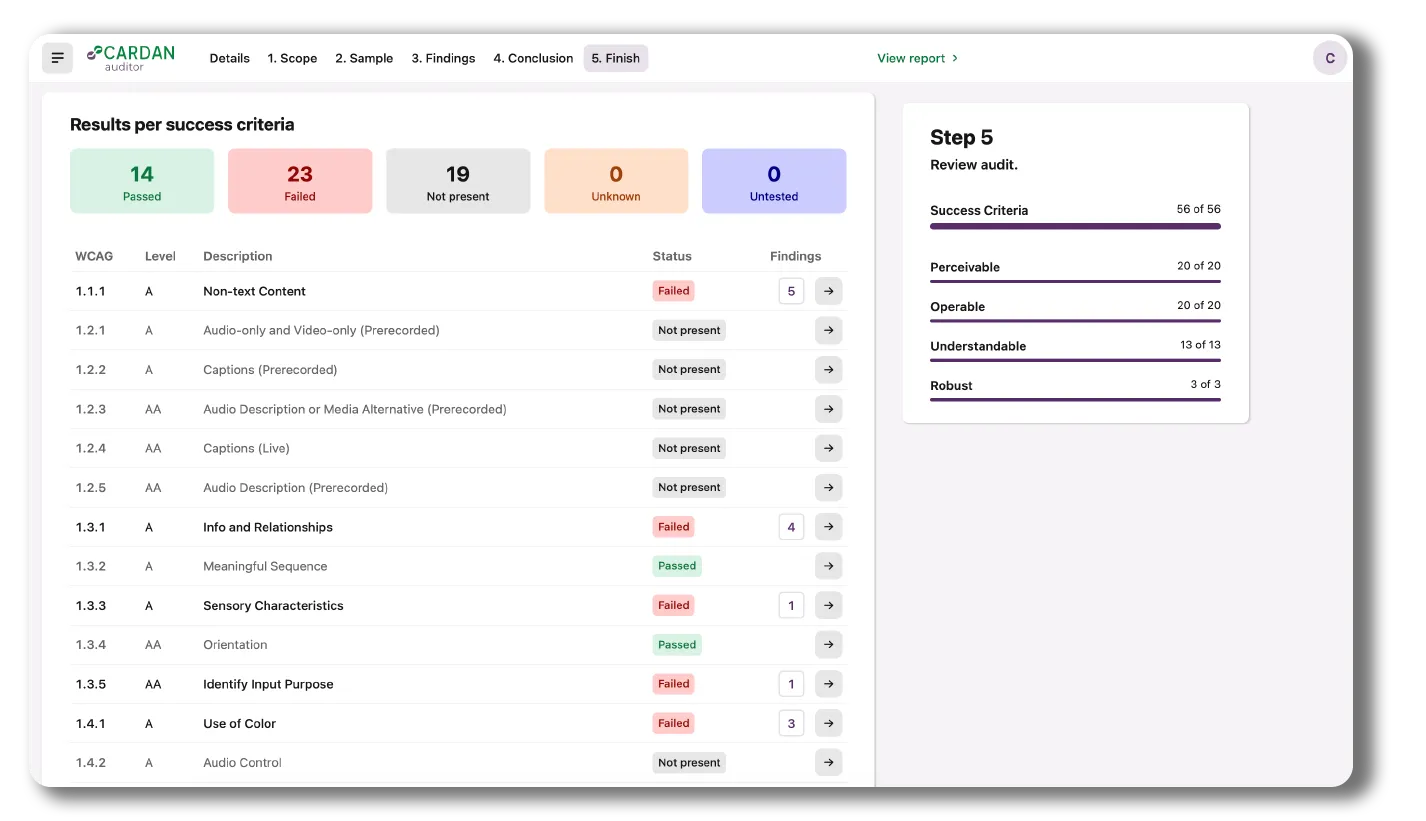
Task: Click findings count 5 for Non-text Content
Action: (x=791, y=291)
